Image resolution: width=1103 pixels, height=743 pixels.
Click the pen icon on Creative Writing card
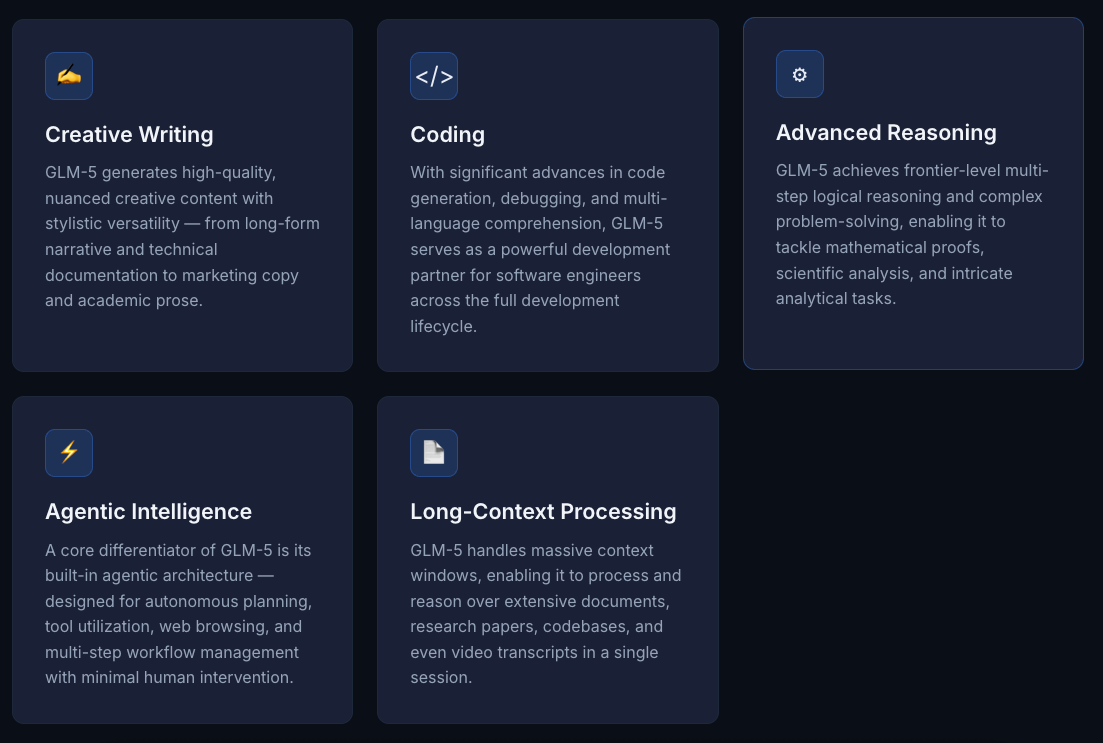[x=69, y=76]
